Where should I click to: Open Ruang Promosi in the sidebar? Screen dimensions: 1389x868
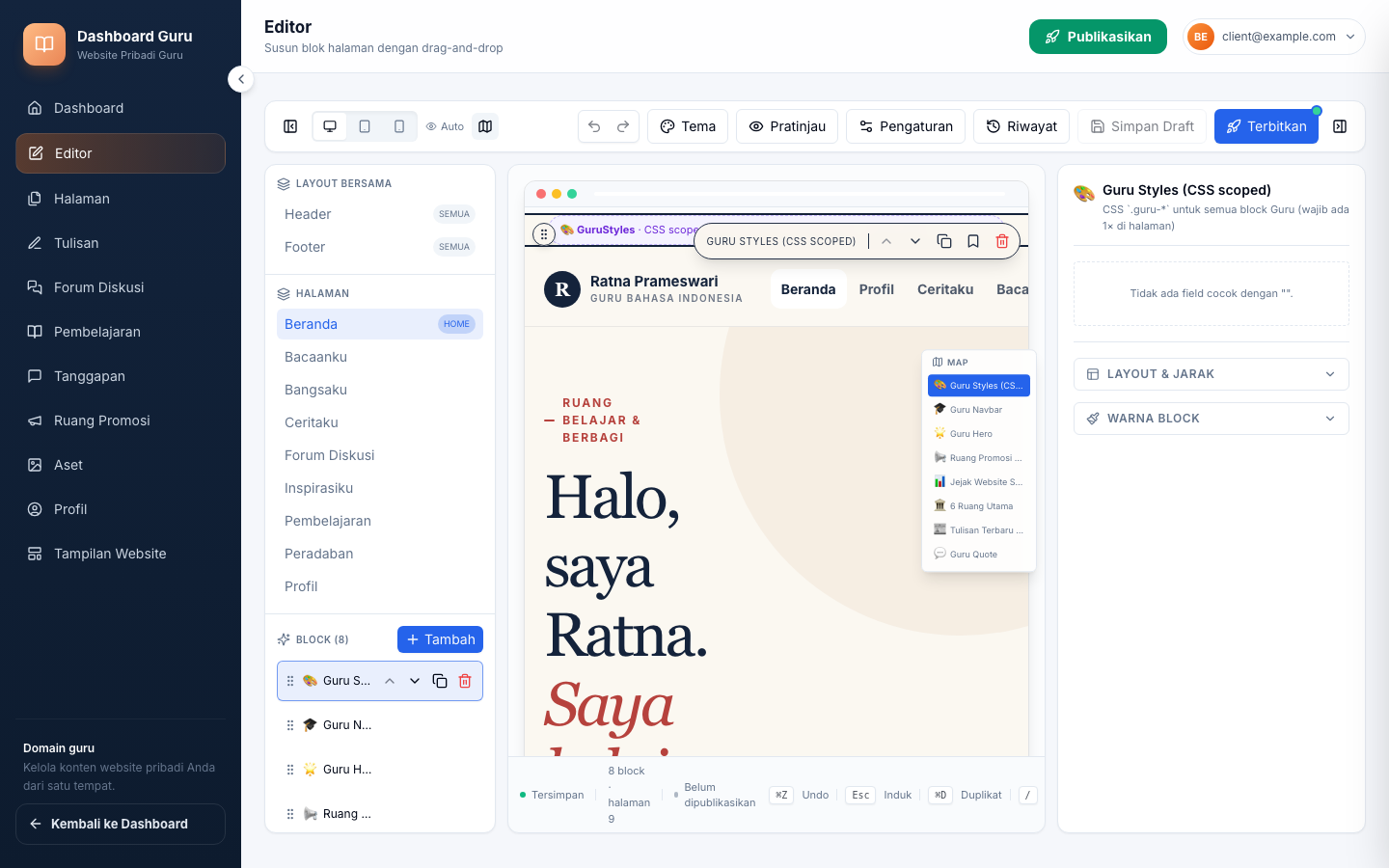[121, 420]
